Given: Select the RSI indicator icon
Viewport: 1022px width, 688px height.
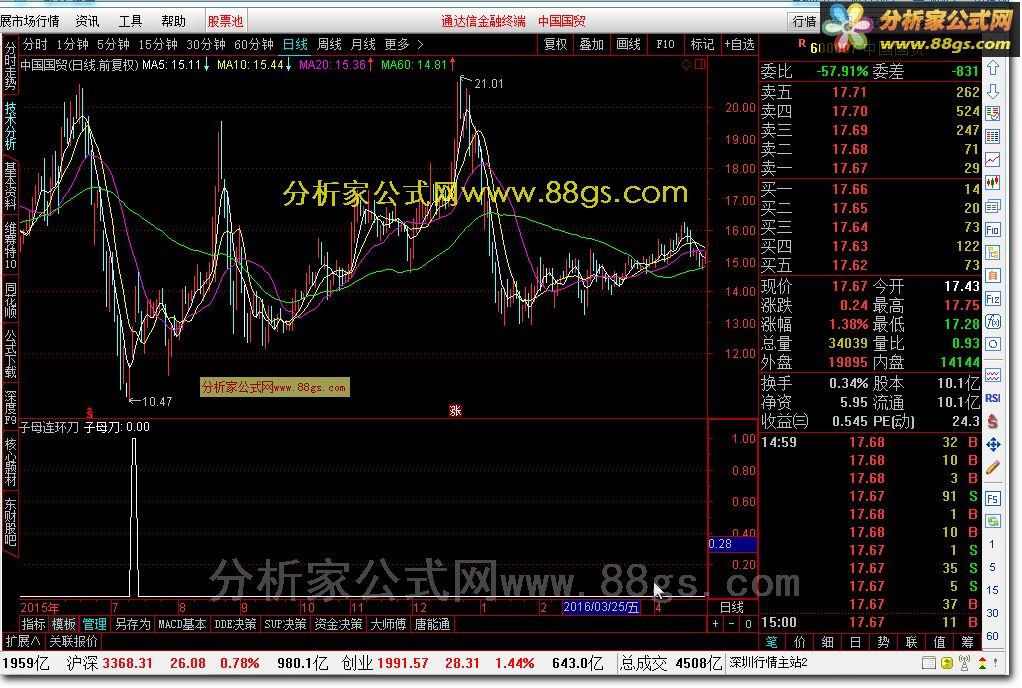Looking at the screenshot, I should point(993,398).
